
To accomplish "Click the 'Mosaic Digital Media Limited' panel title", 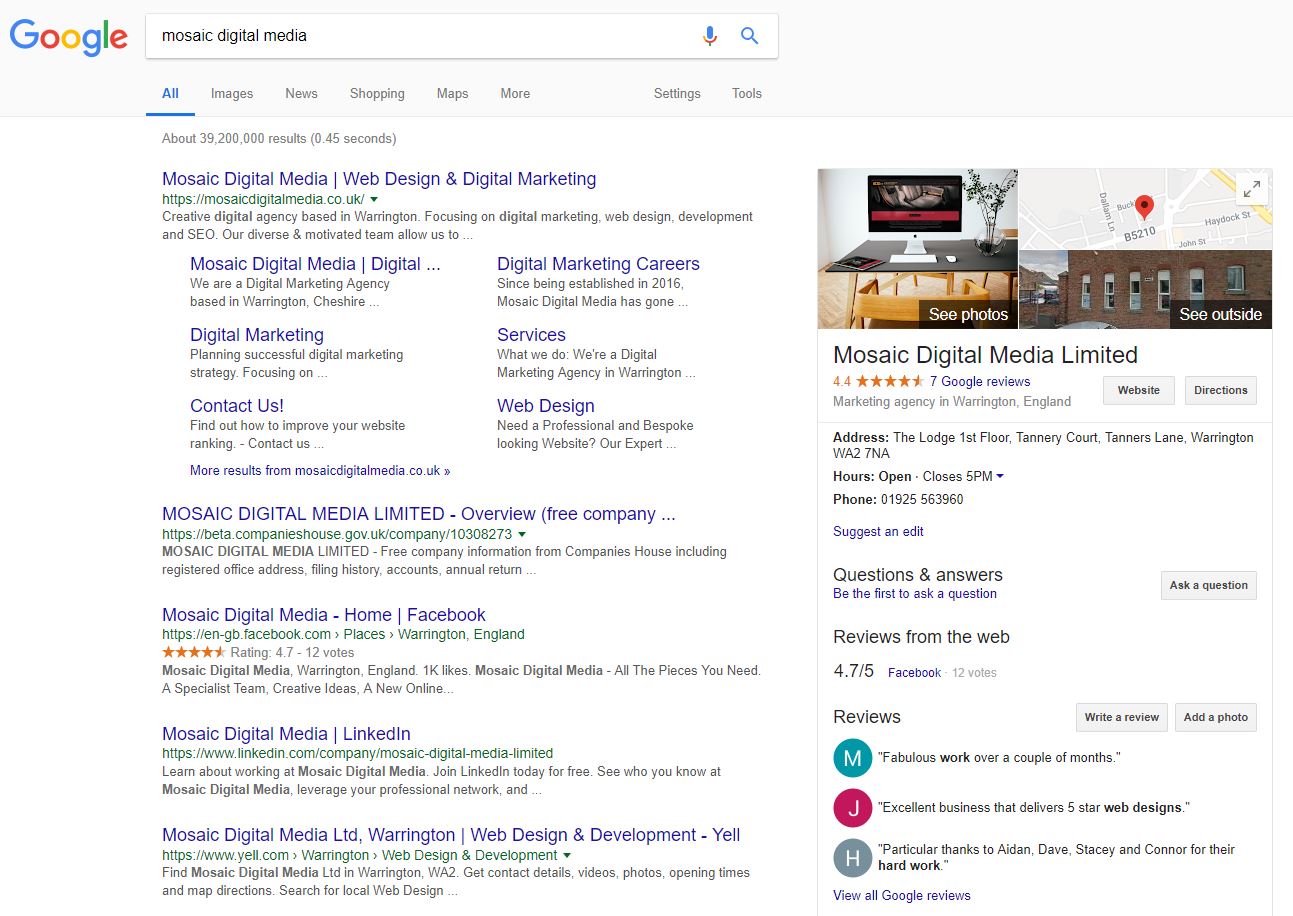I will pos(985,355).
